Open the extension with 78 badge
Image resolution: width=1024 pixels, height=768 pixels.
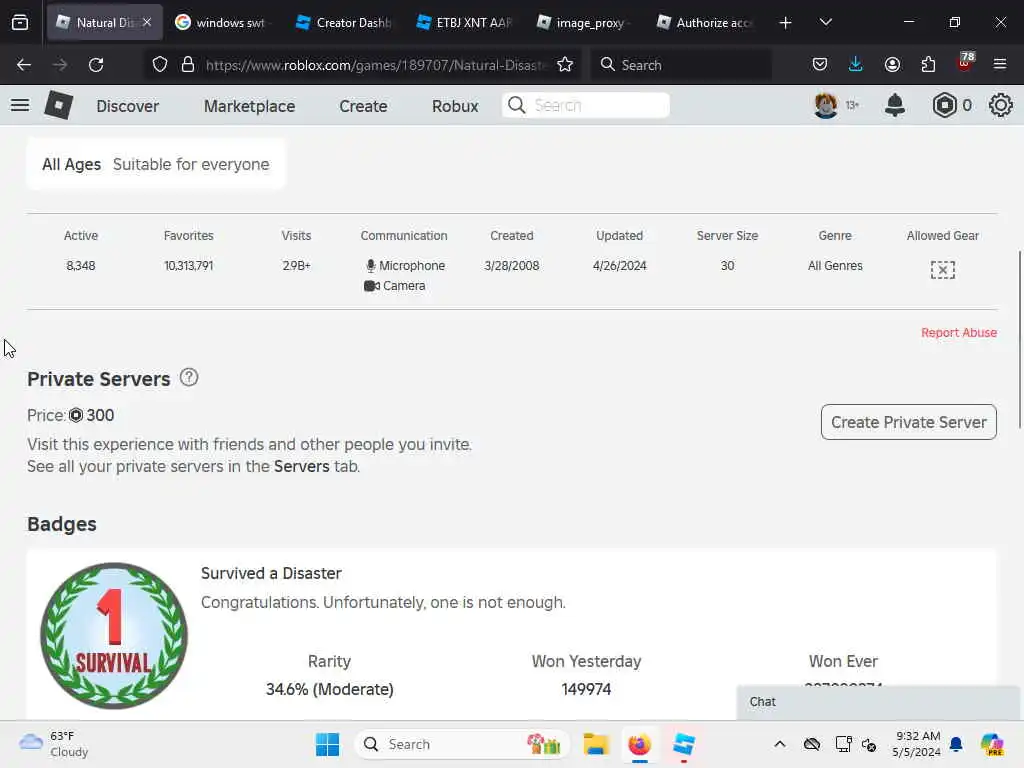point(965,63)
